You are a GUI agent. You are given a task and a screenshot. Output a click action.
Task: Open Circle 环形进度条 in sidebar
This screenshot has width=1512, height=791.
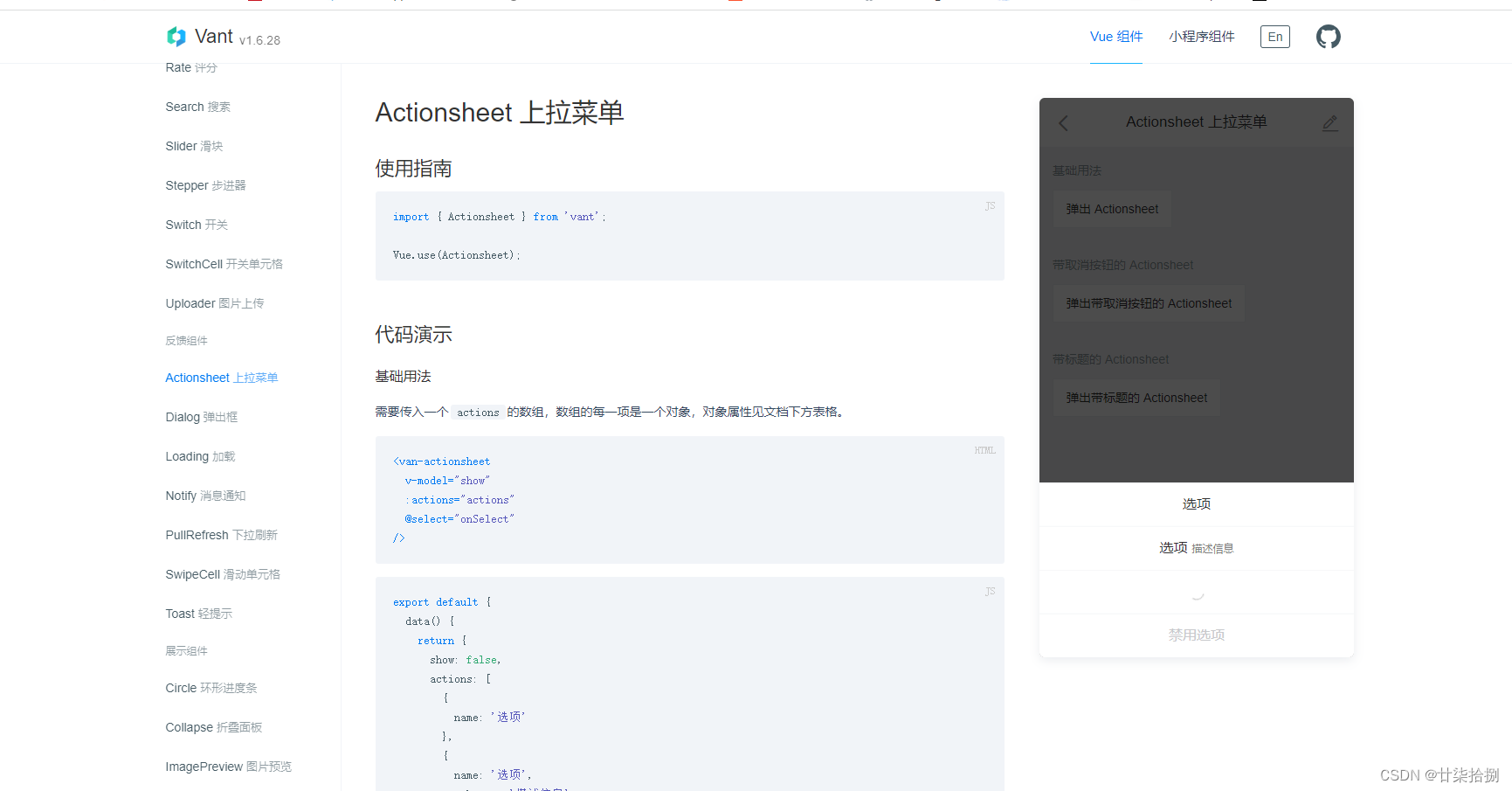point(211,688)
